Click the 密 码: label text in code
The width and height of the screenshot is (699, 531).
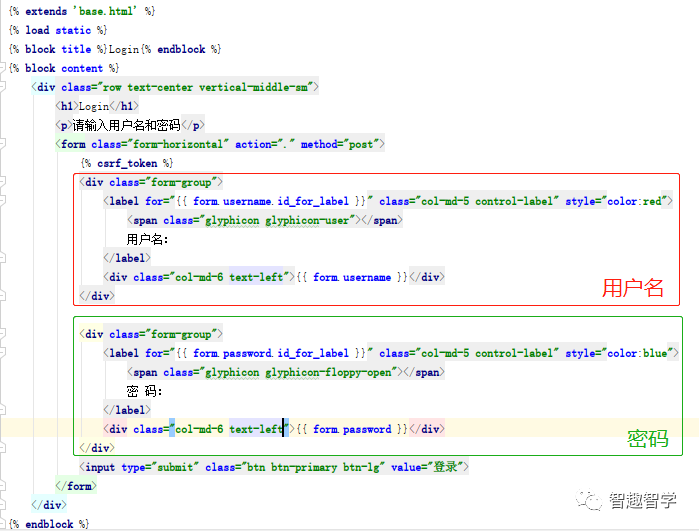pos(144,391)
